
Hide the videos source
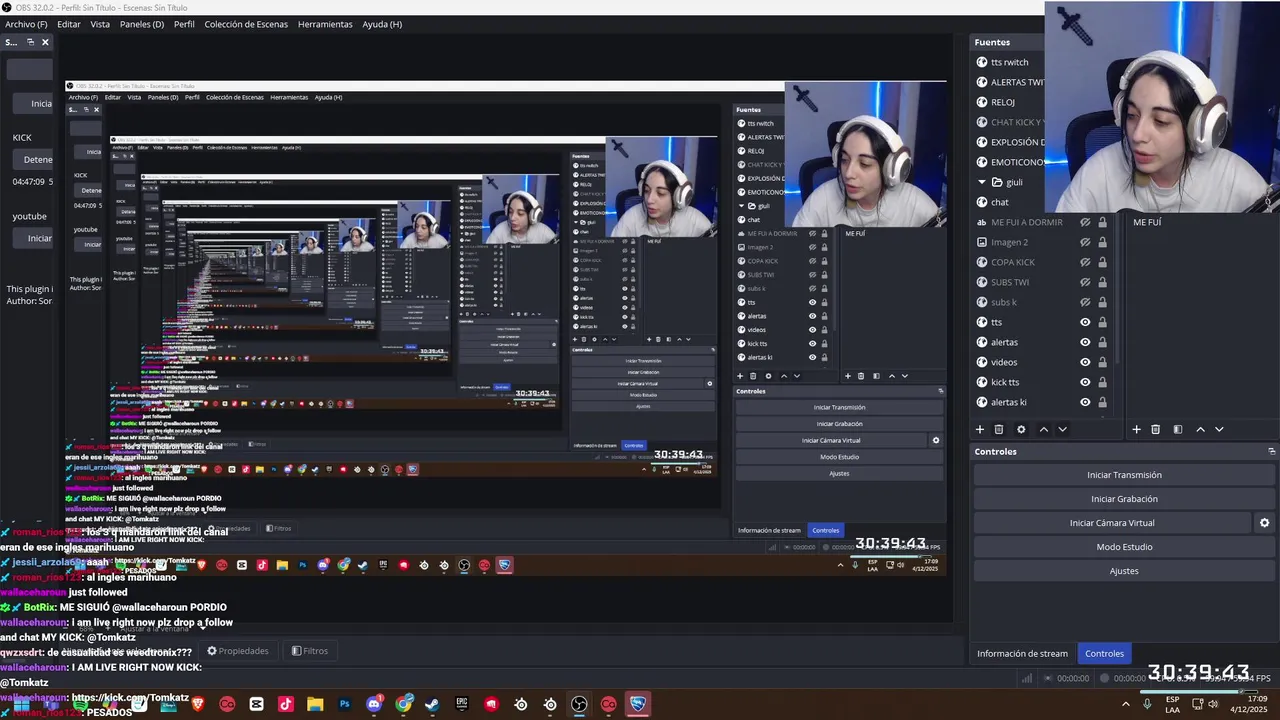pyautogui.click(x=1085, y=362)
